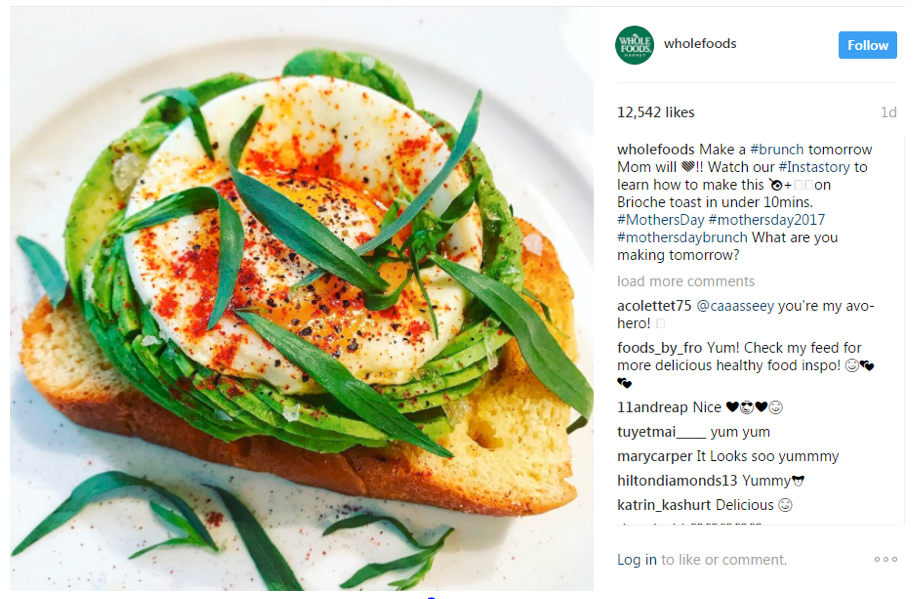Image resolution: width=924 pixels, height=599 pixels.
Task: Open the three-dot more options menu
Action: pyautogui.click(x=885, y=560)
